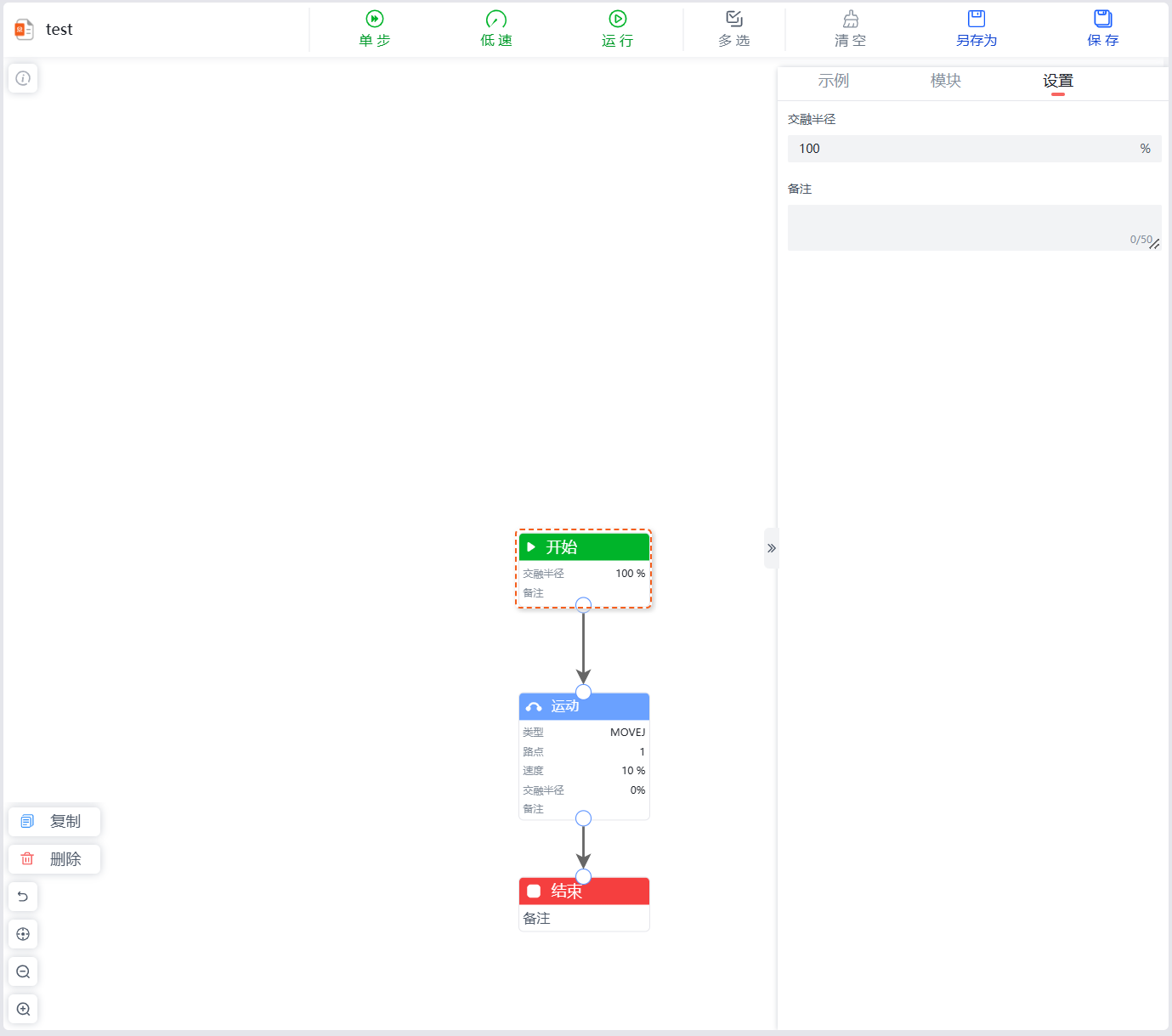Viewport: 1172px width, 1036px height.
Task: Undo the last canvas action
Action: [23, 897]
